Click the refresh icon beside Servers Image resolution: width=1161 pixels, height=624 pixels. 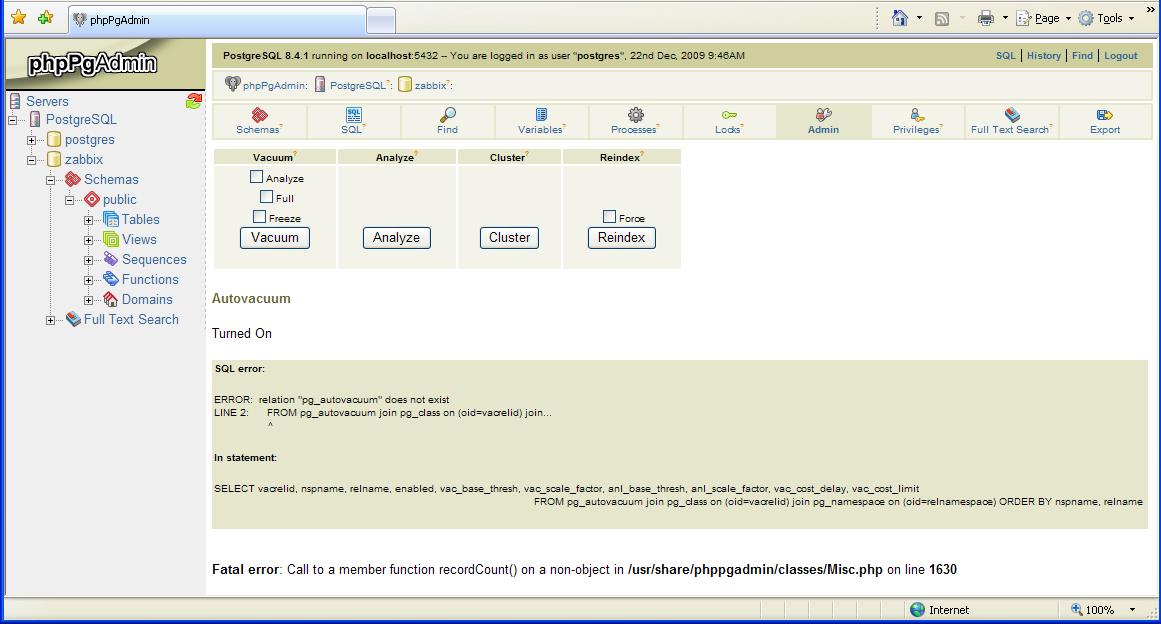pyautogui.click(x=194, y=101)
